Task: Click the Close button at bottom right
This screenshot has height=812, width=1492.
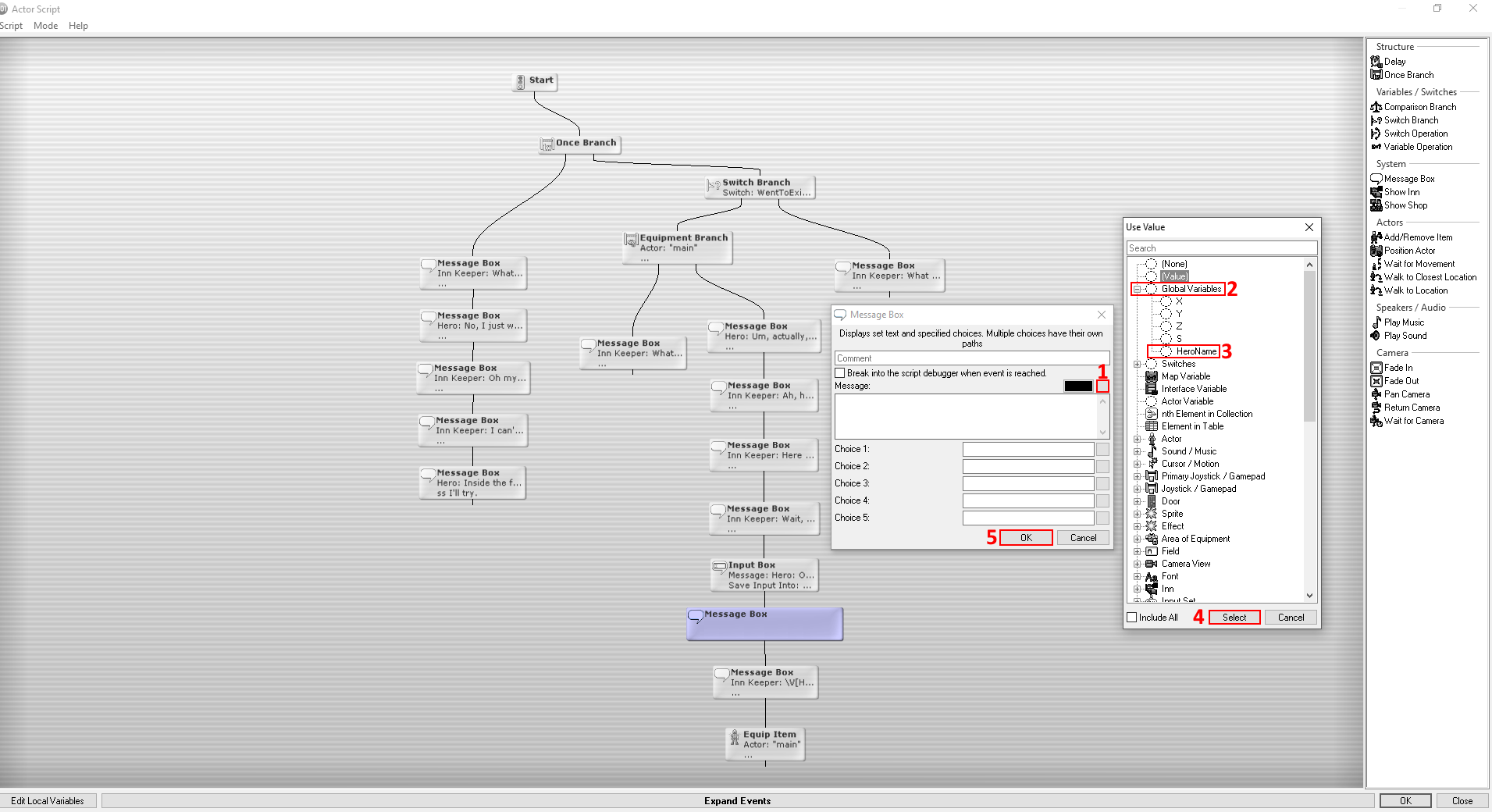Action: (x=1462, y=801)
